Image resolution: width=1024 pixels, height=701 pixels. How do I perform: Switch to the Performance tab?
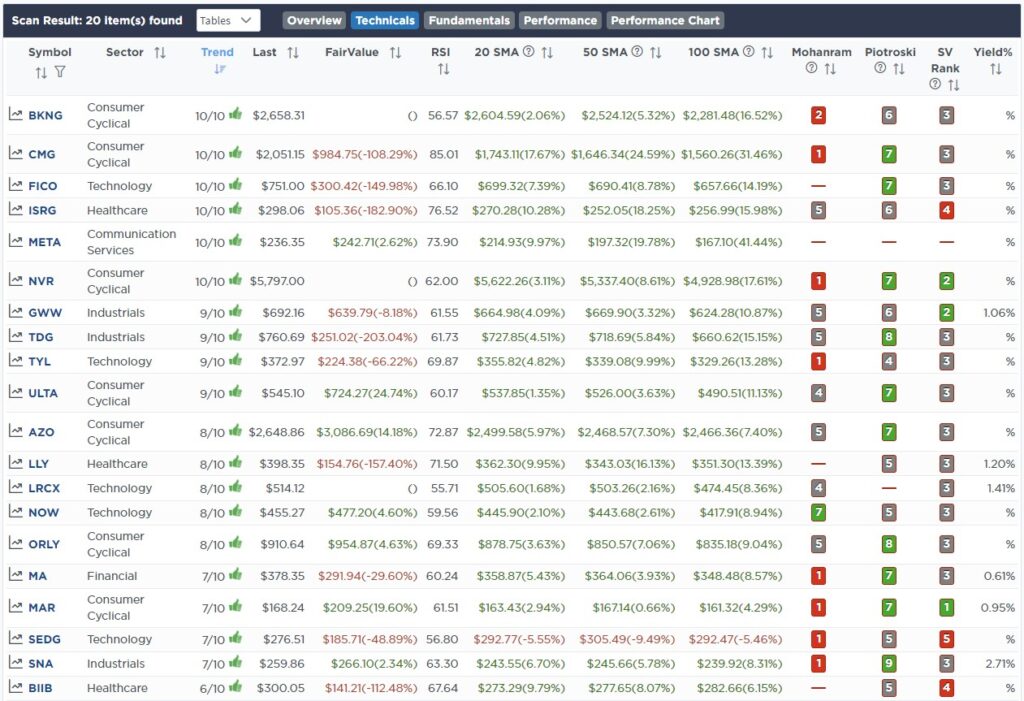click(560, 20)
